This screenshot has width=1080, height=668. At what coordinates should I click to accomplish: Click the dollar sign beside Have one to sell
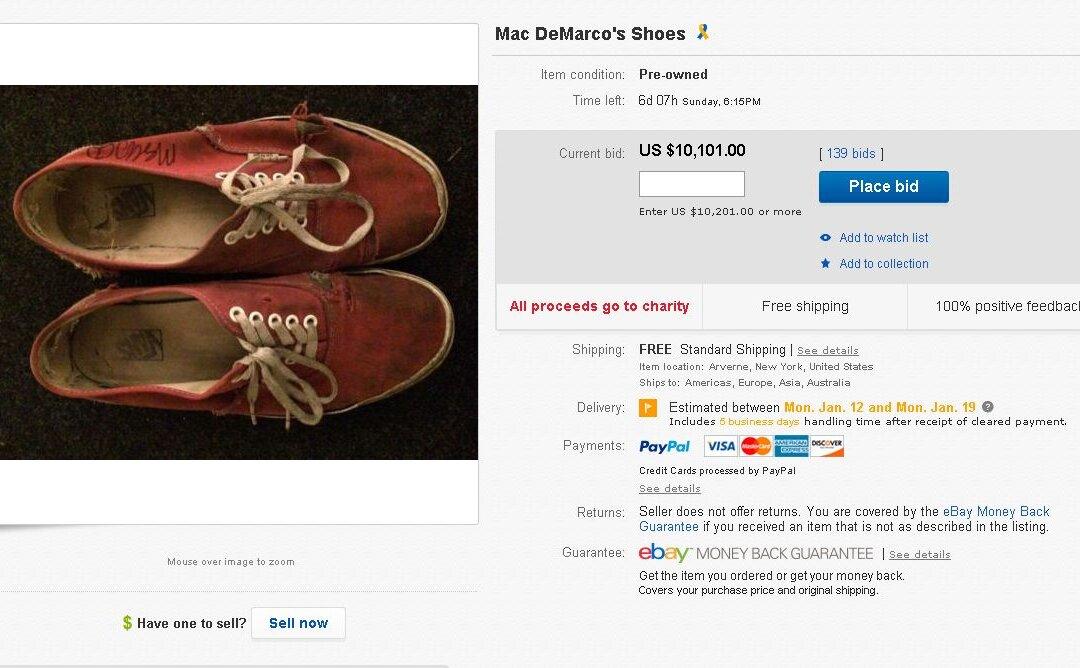tap(126, 622)
